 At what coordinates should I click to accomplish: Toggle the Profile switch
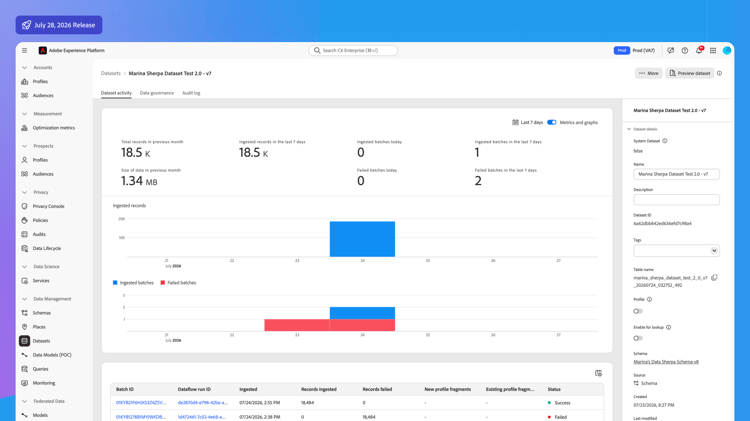(x=638, y=311)
